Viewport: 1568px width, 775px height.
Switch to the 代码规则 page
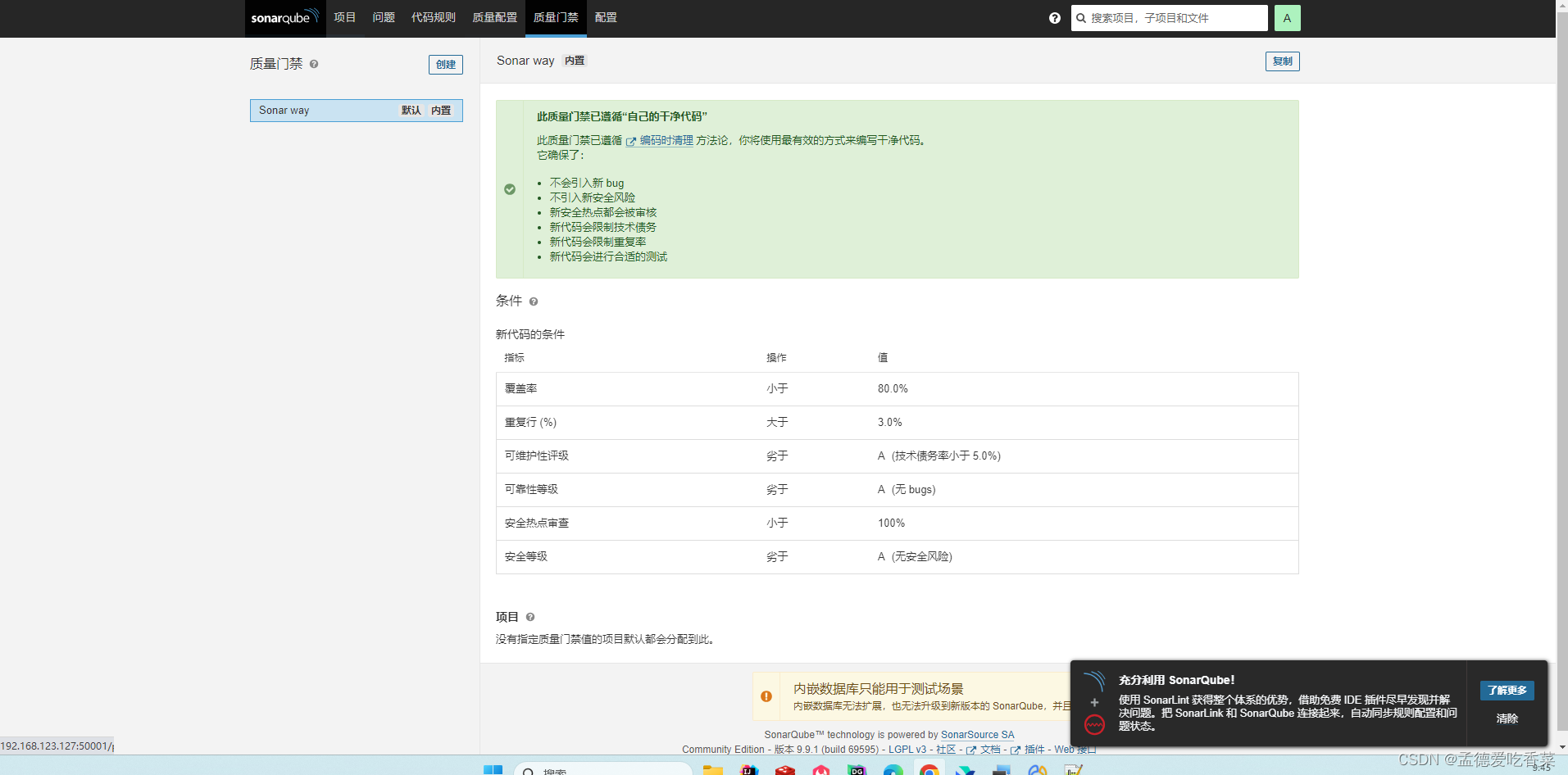[434, 17]
